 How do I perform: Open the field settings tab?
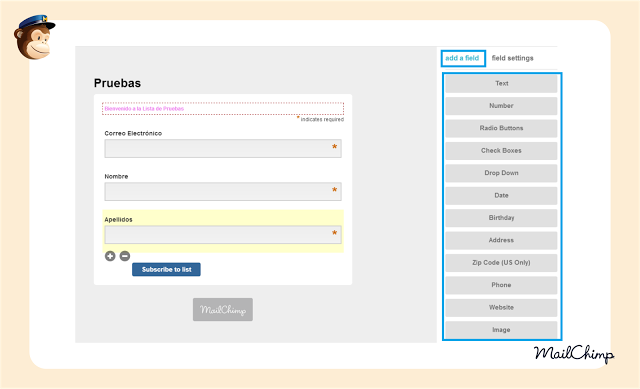tap(512, 58)
